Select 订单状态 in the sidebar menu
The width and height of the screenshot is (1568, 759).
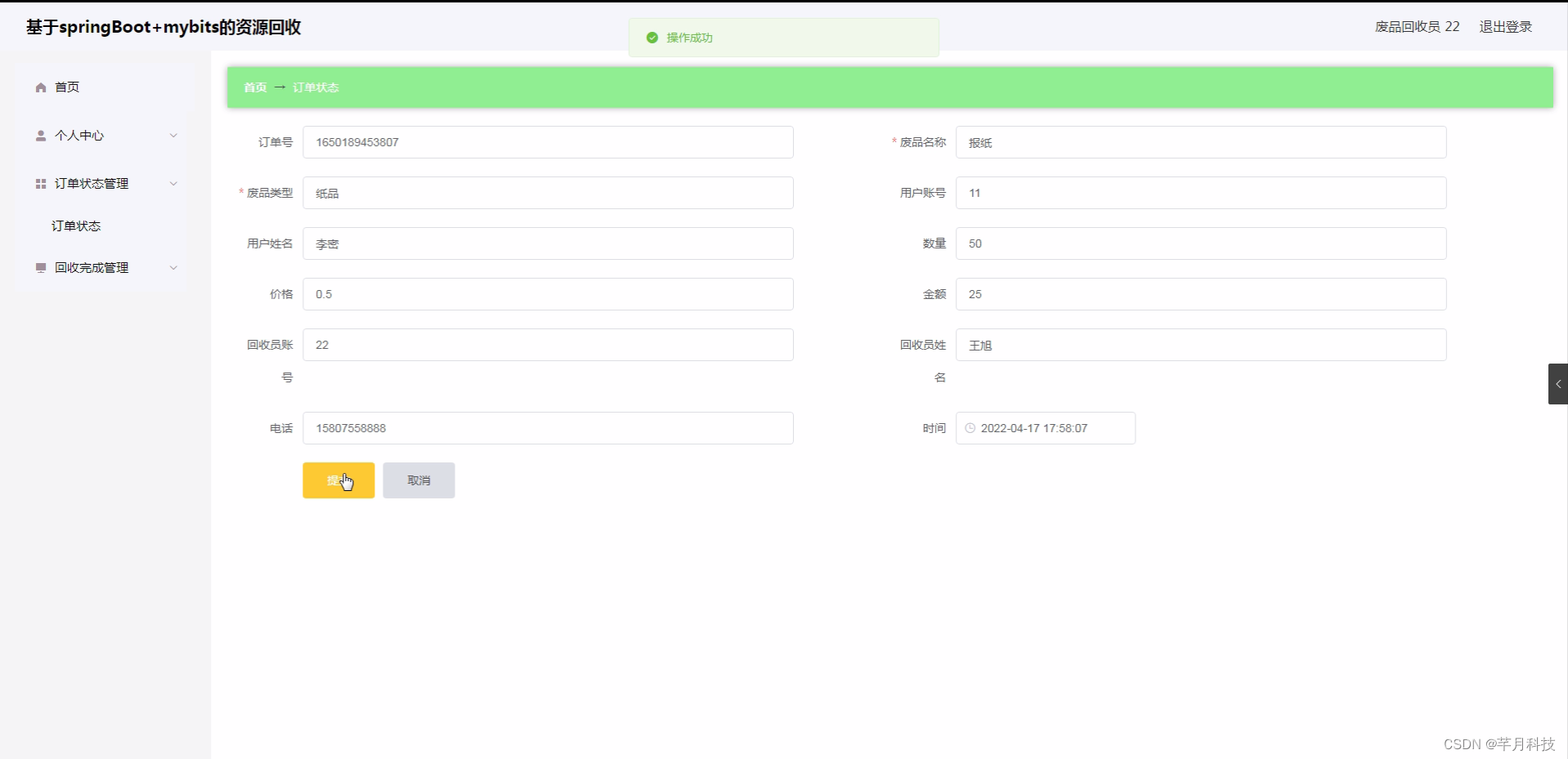point(76,226)
